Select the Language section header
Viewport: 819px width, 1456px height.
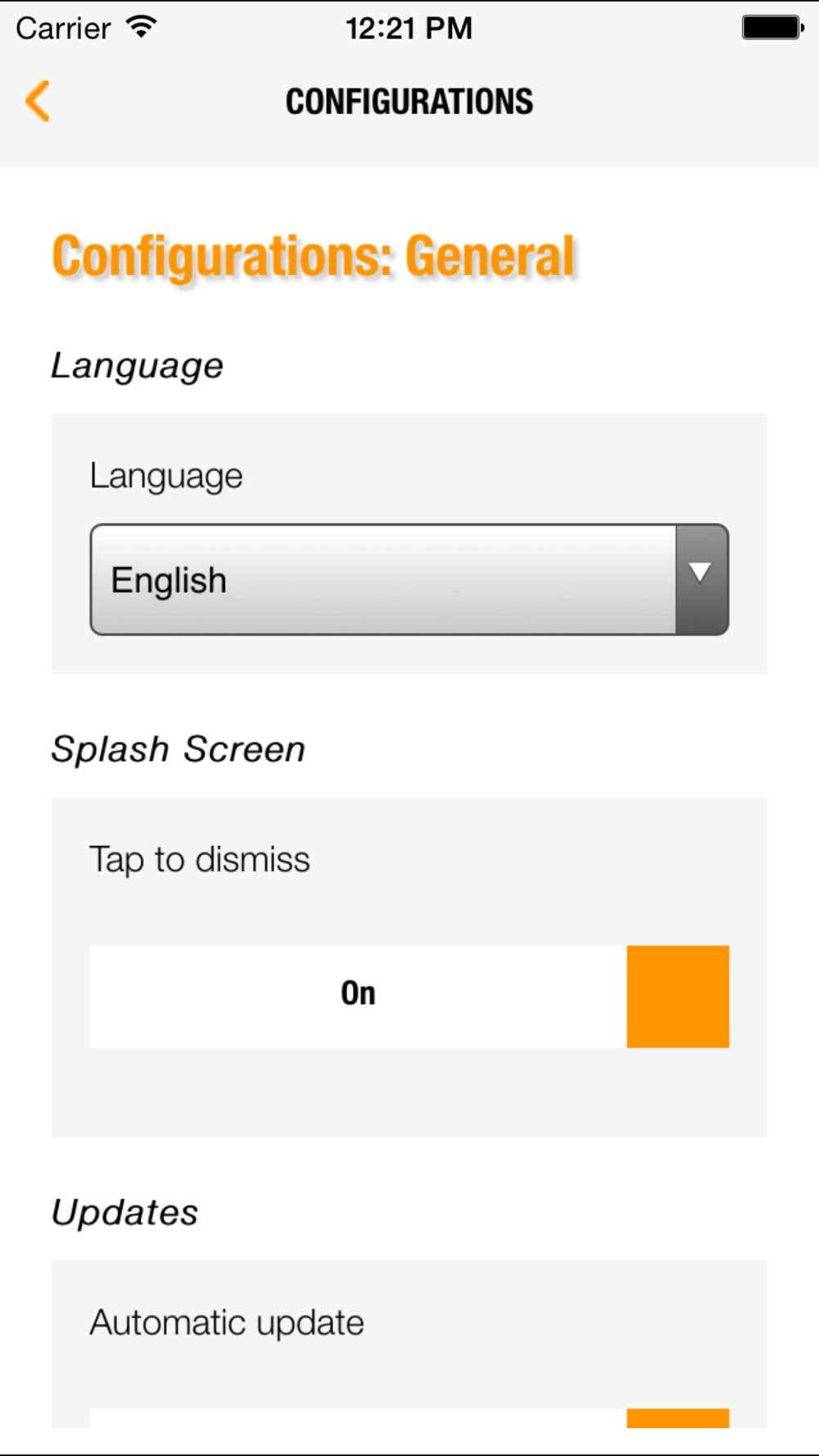tap(137, 367)
